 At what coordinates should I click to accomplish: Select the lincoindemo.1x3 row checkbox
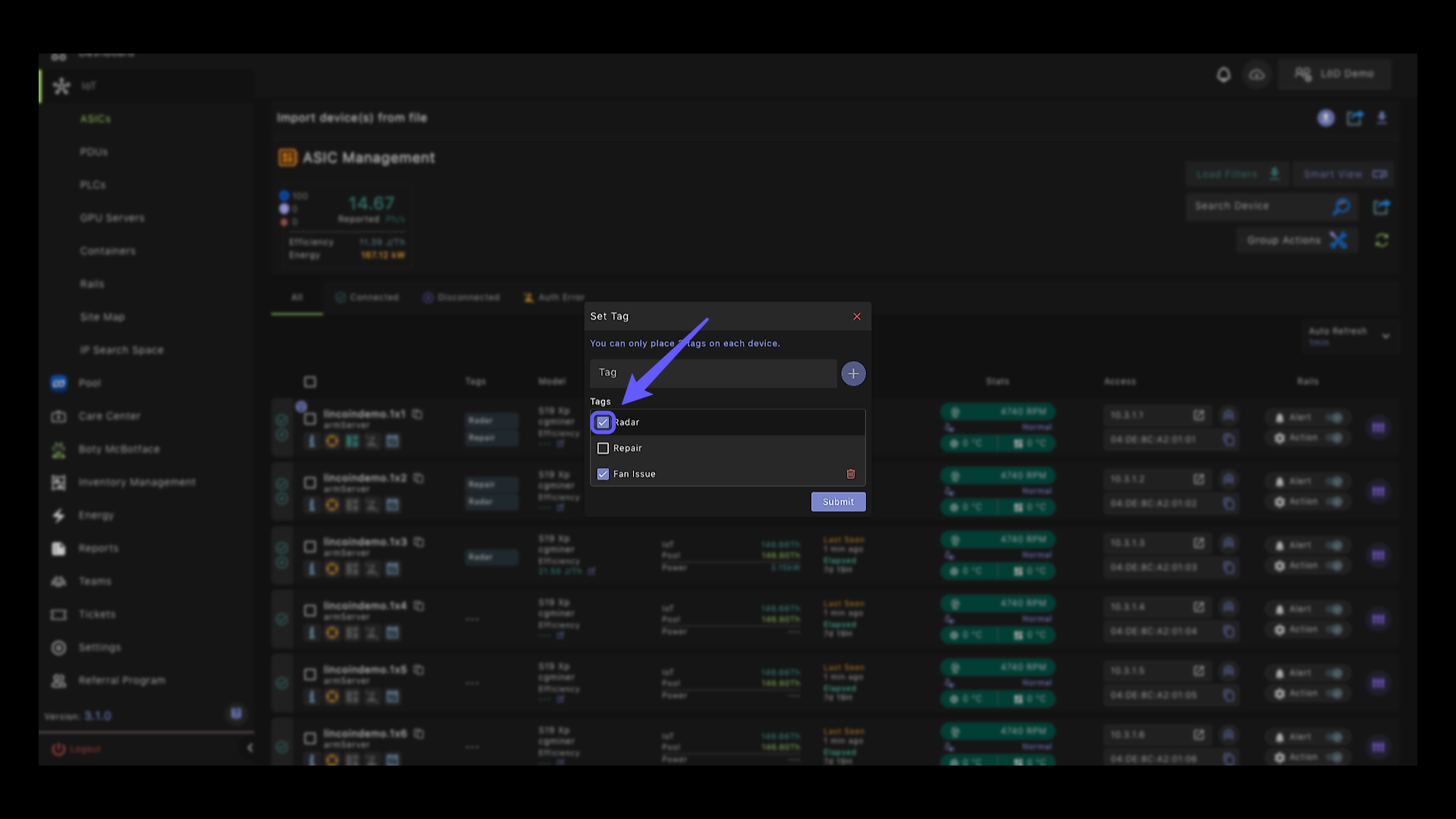[309, 547]
